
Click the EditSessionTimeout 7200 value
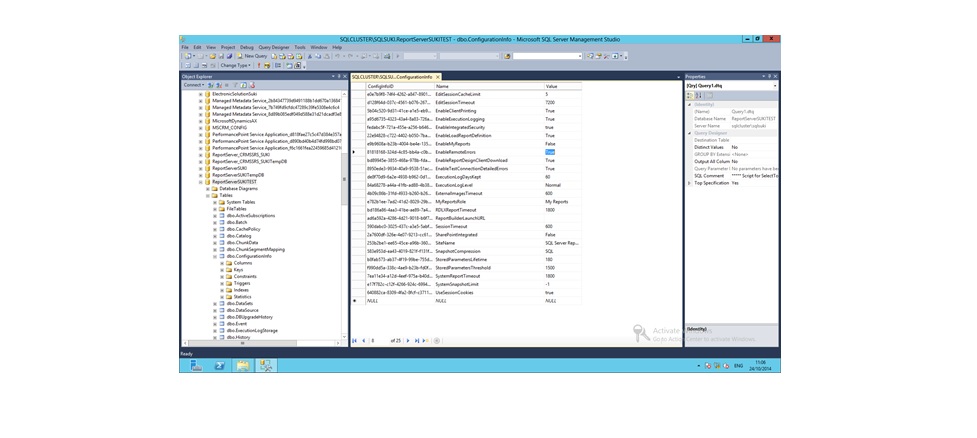[x=563, y=102]
